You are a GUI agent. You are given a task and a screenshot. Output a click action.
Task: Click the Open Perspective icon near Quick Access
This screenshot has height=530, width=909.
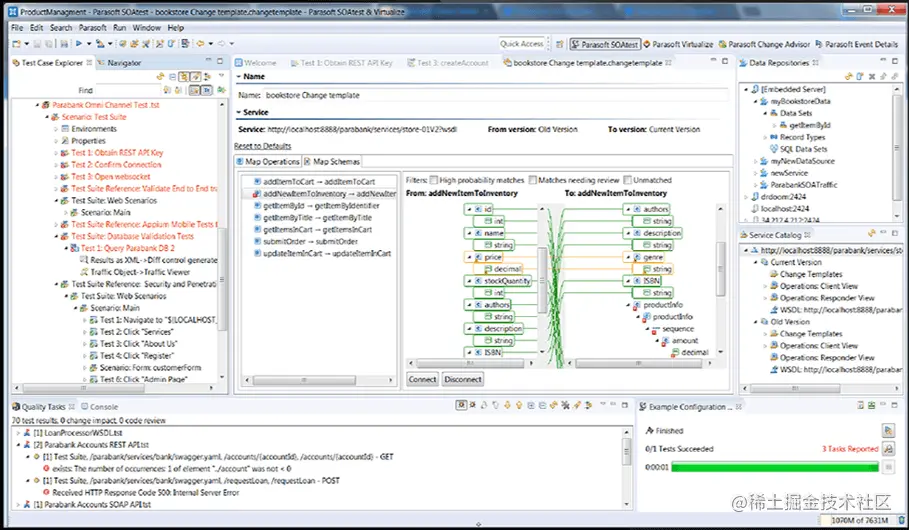tap(559, 44)
